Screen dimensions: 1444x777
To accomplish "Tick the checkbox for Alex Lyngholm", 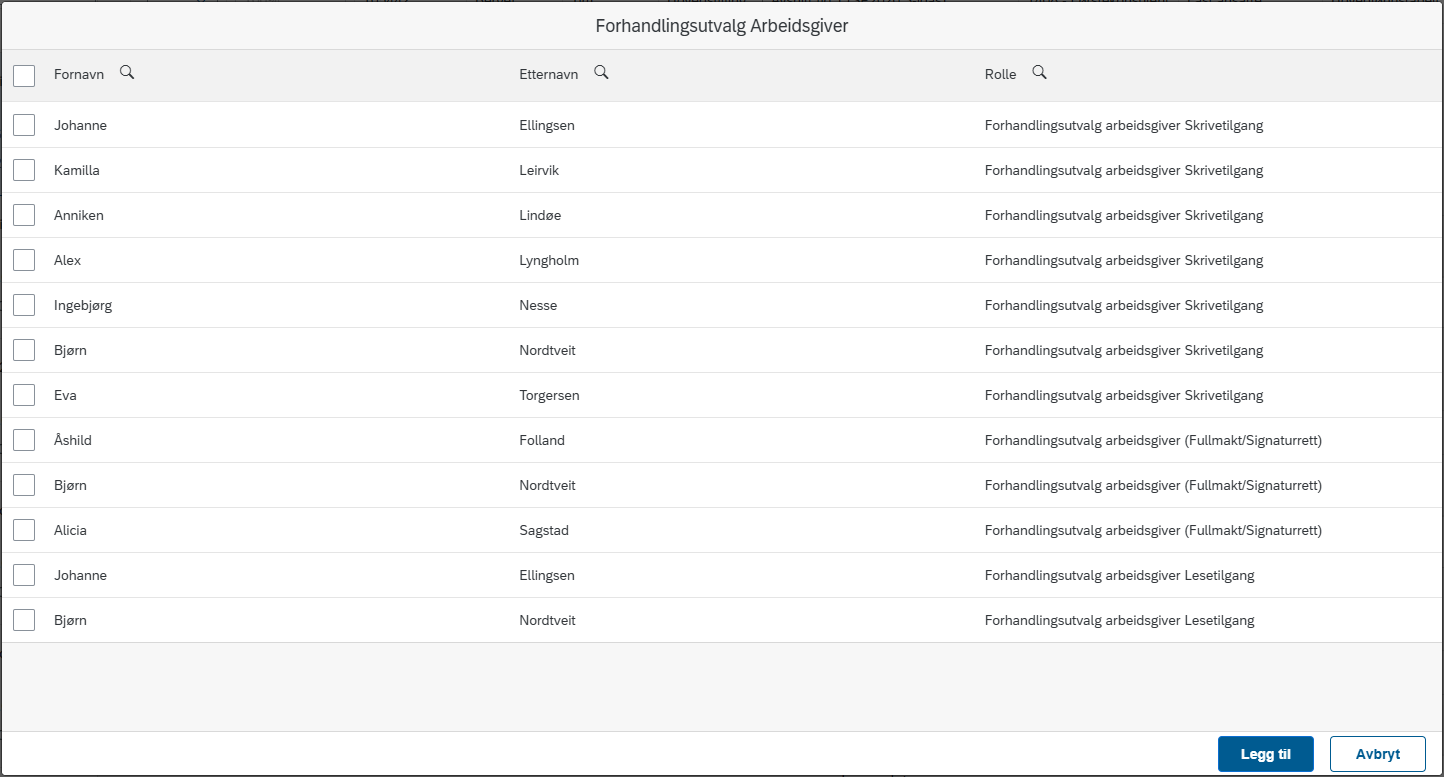I will [24, 260].
